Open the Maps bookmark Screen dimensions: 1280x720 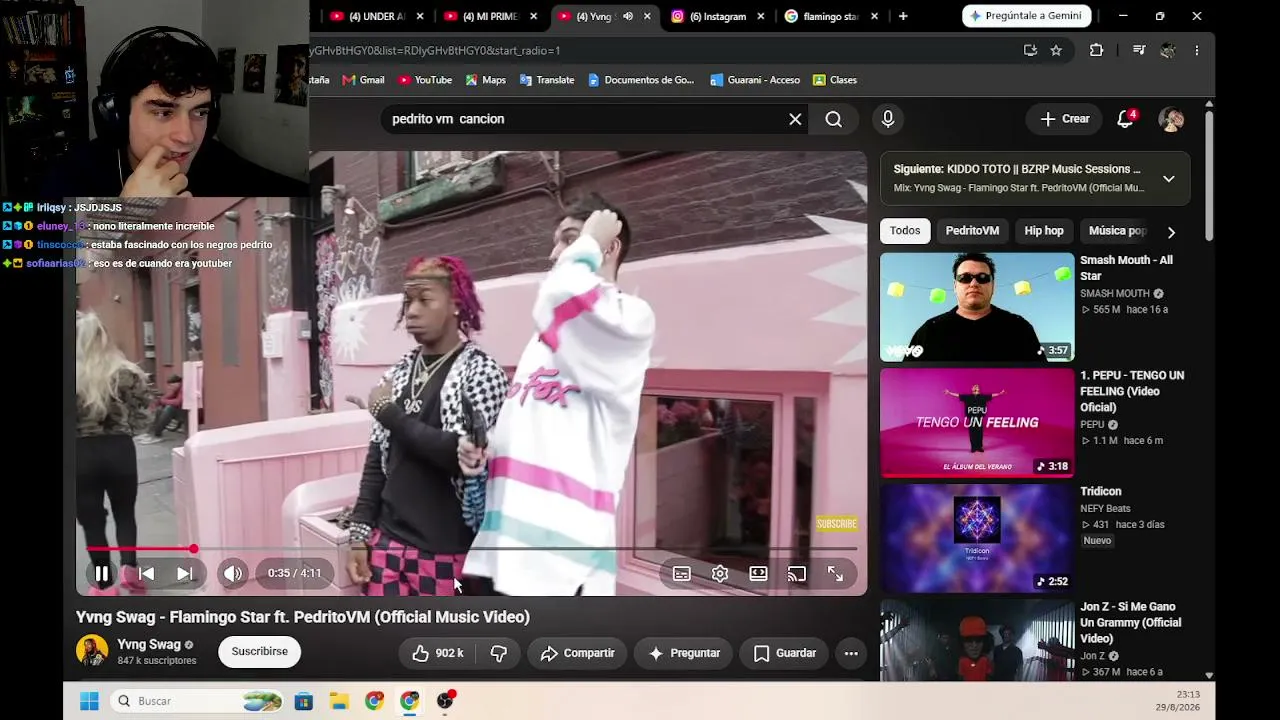(485, 80)
